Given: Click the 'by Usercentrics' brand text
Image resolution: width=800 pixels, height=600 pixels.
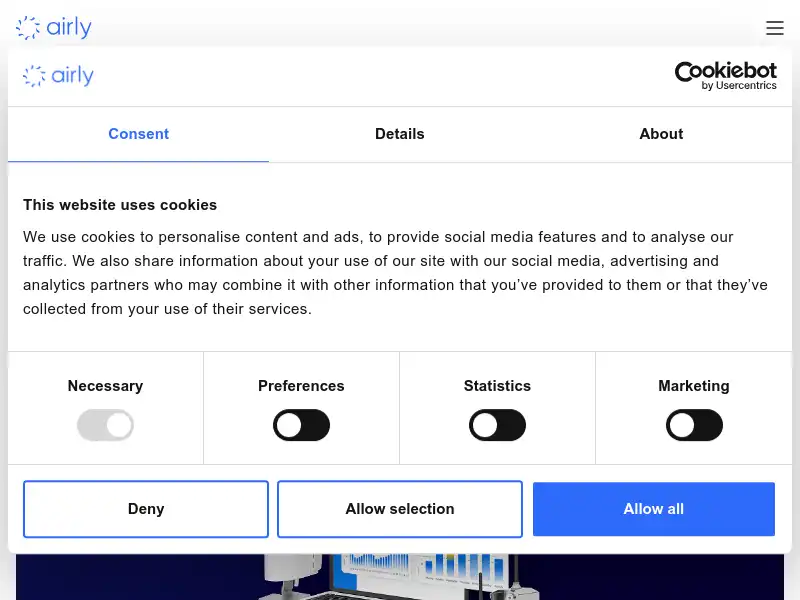Looking at the screenshot, I should point(740,85).
